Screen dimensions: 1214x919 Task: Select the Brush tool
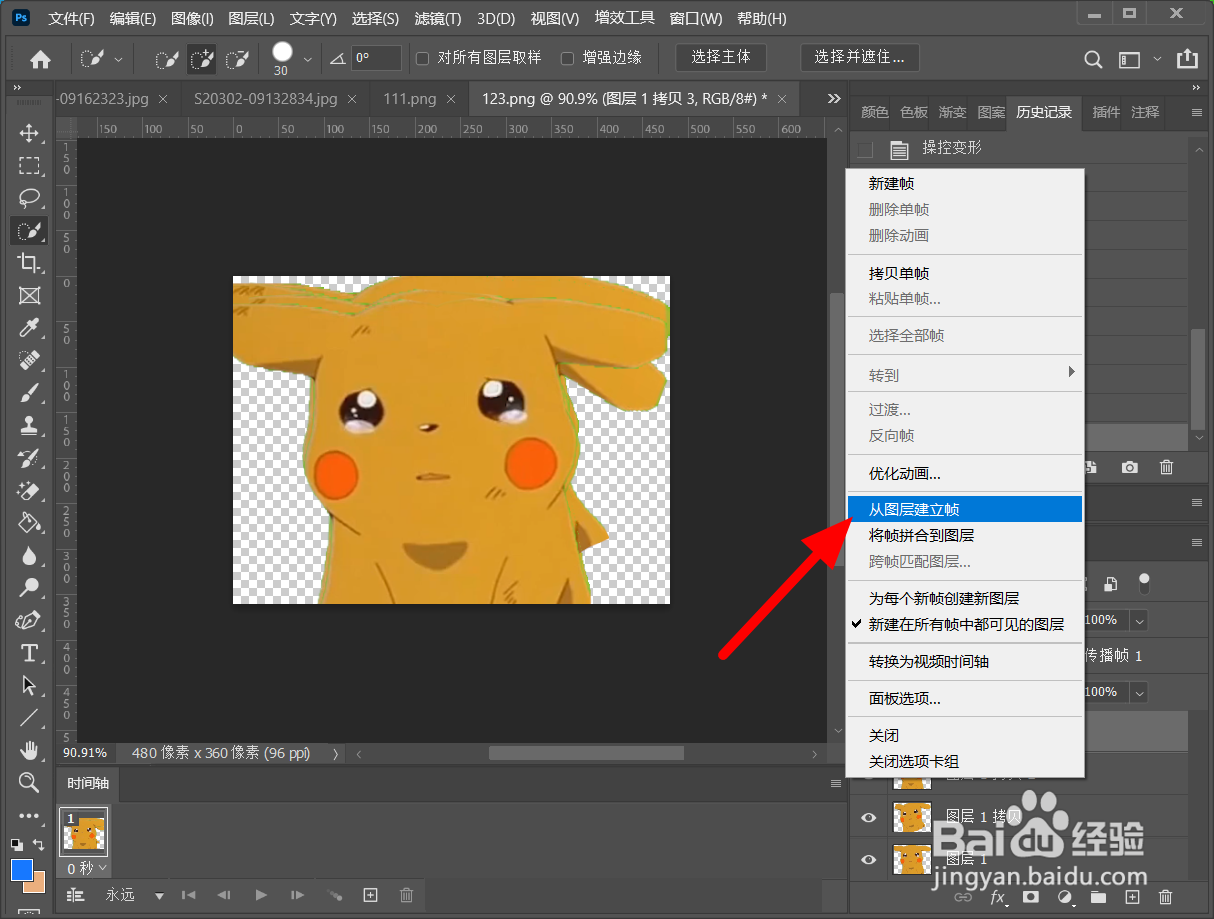pyautogui.click(x=29, y=392)
